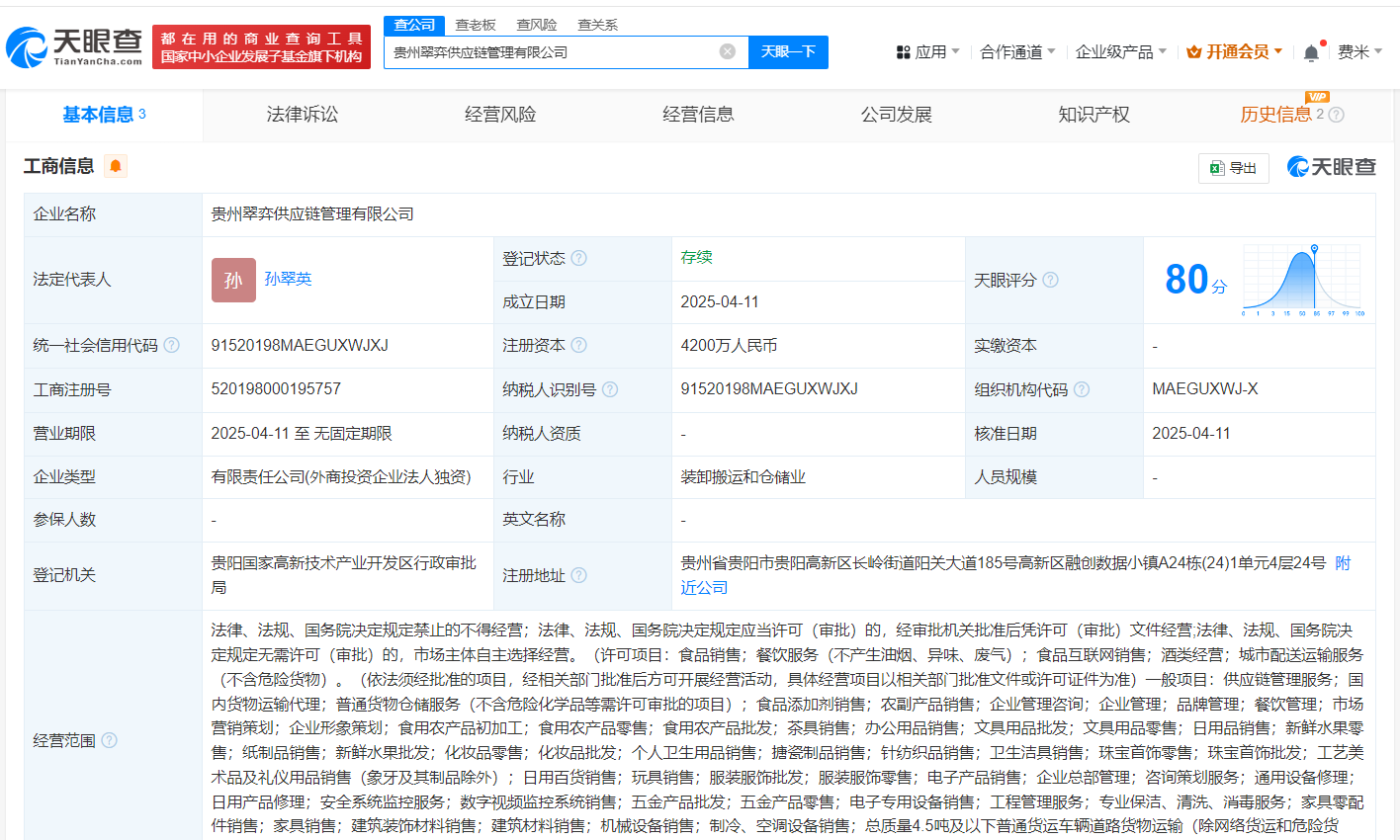This screenshot has width=1400, height=840.
Task: Click help icon beside 历史信息 tab
Action: click(1337, 115)
